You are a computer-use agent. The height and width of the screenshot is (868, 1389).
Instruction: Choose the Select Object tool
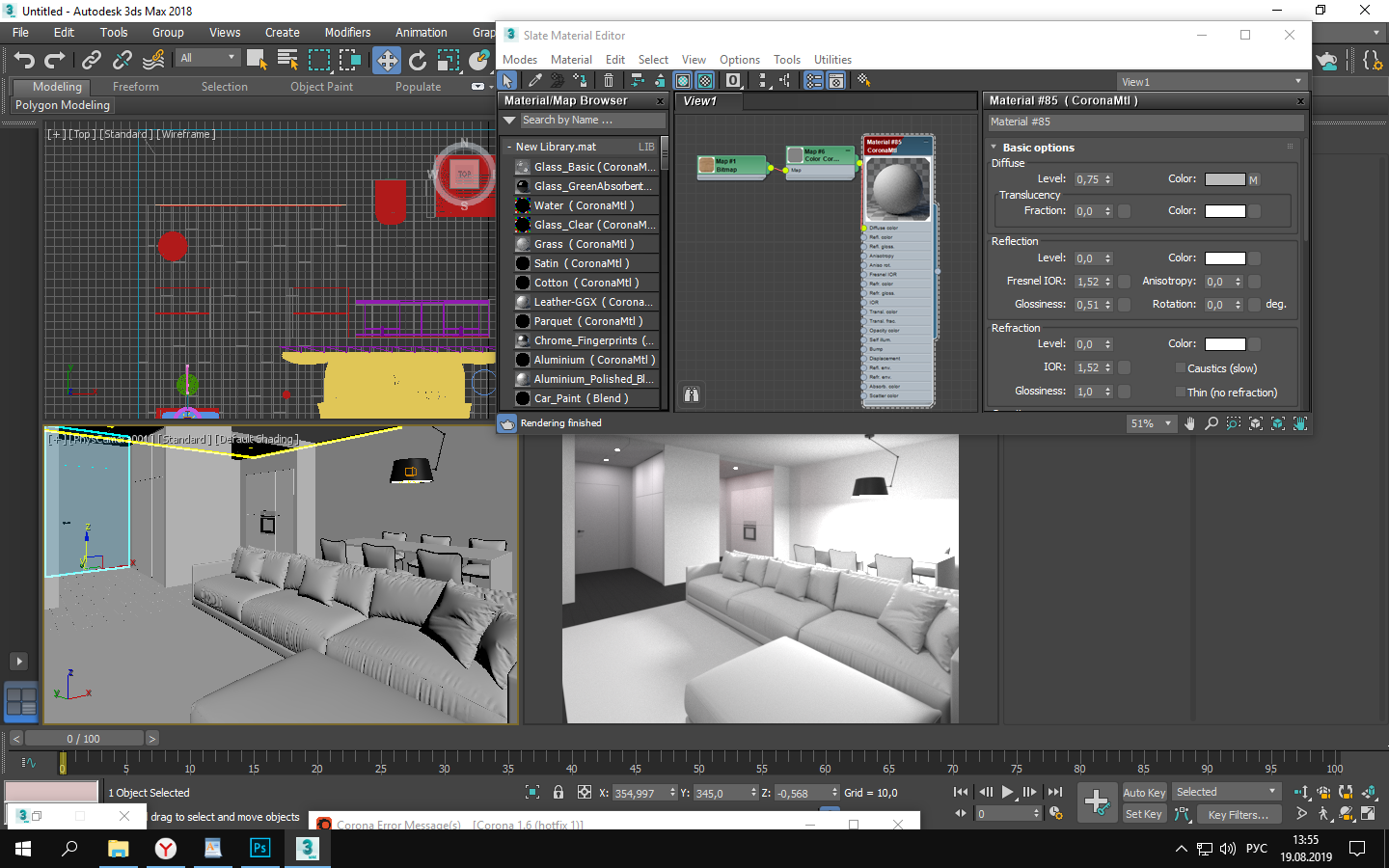tap(257, 60)
